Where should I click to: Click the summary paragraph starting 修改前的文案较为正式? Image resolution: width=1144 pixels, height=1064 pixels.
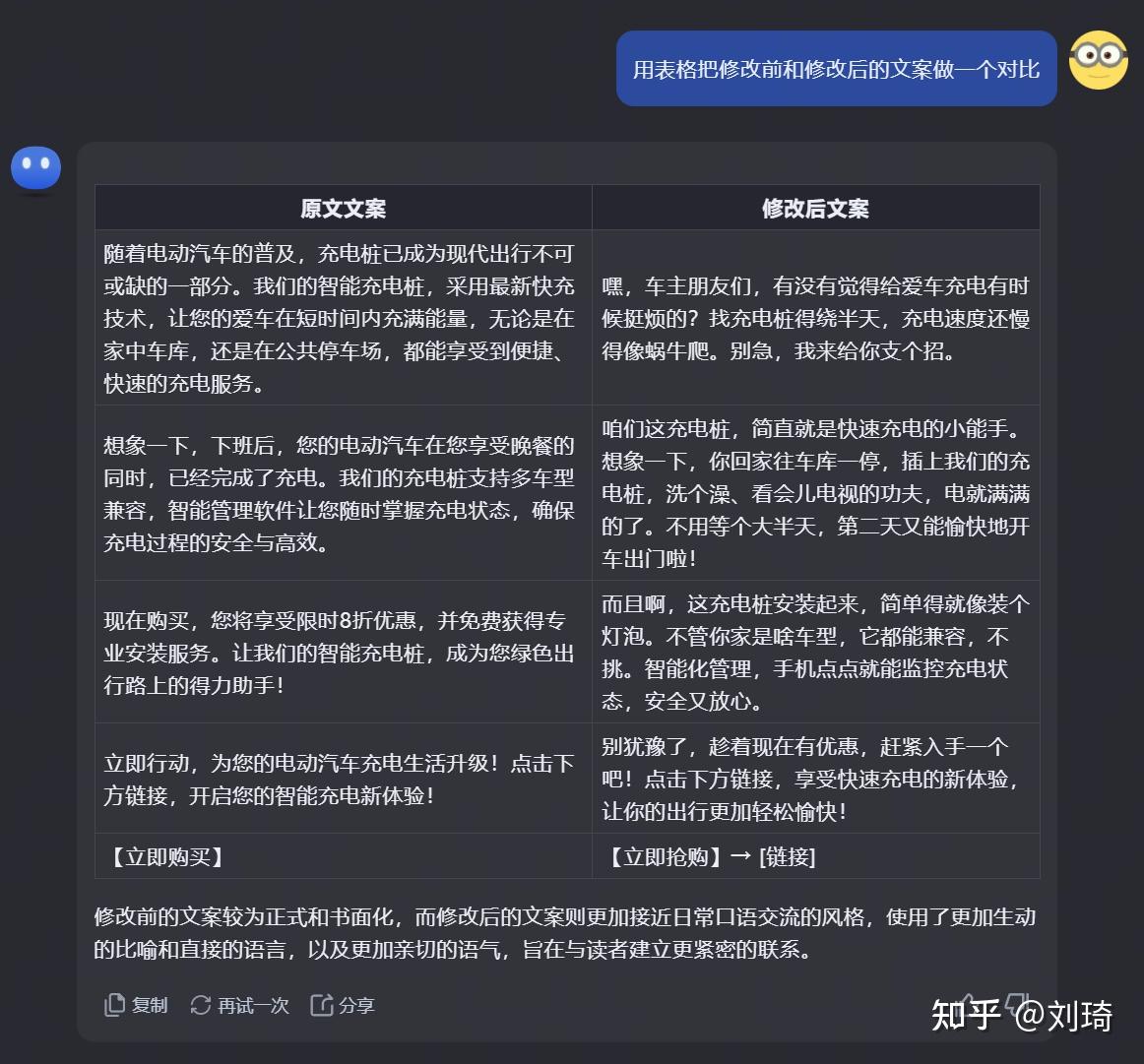pyautogui.click(x=565, y=933)
